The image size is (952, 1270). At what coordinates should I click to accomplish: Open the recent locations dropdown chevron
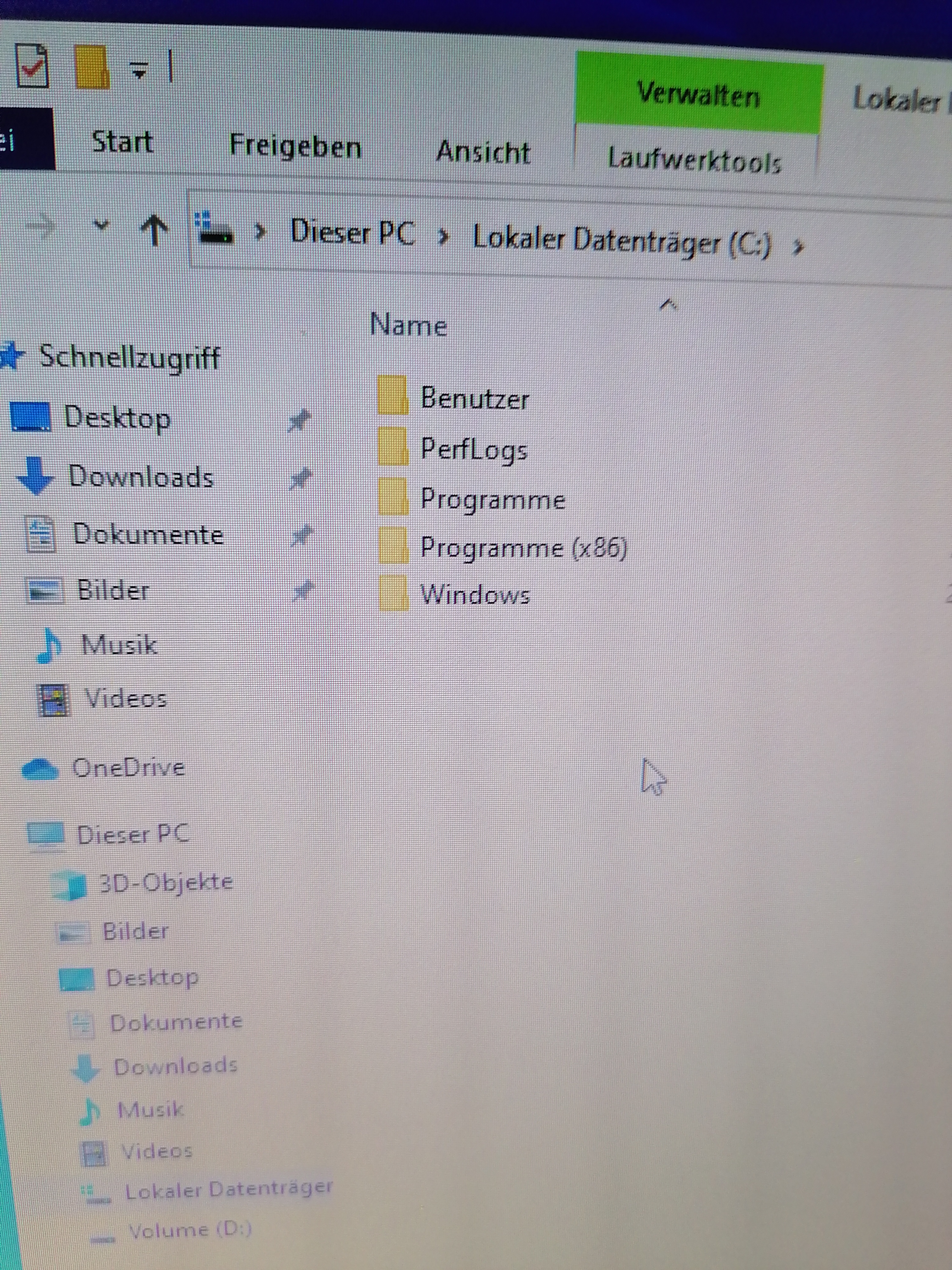click(x=102, y=224)
